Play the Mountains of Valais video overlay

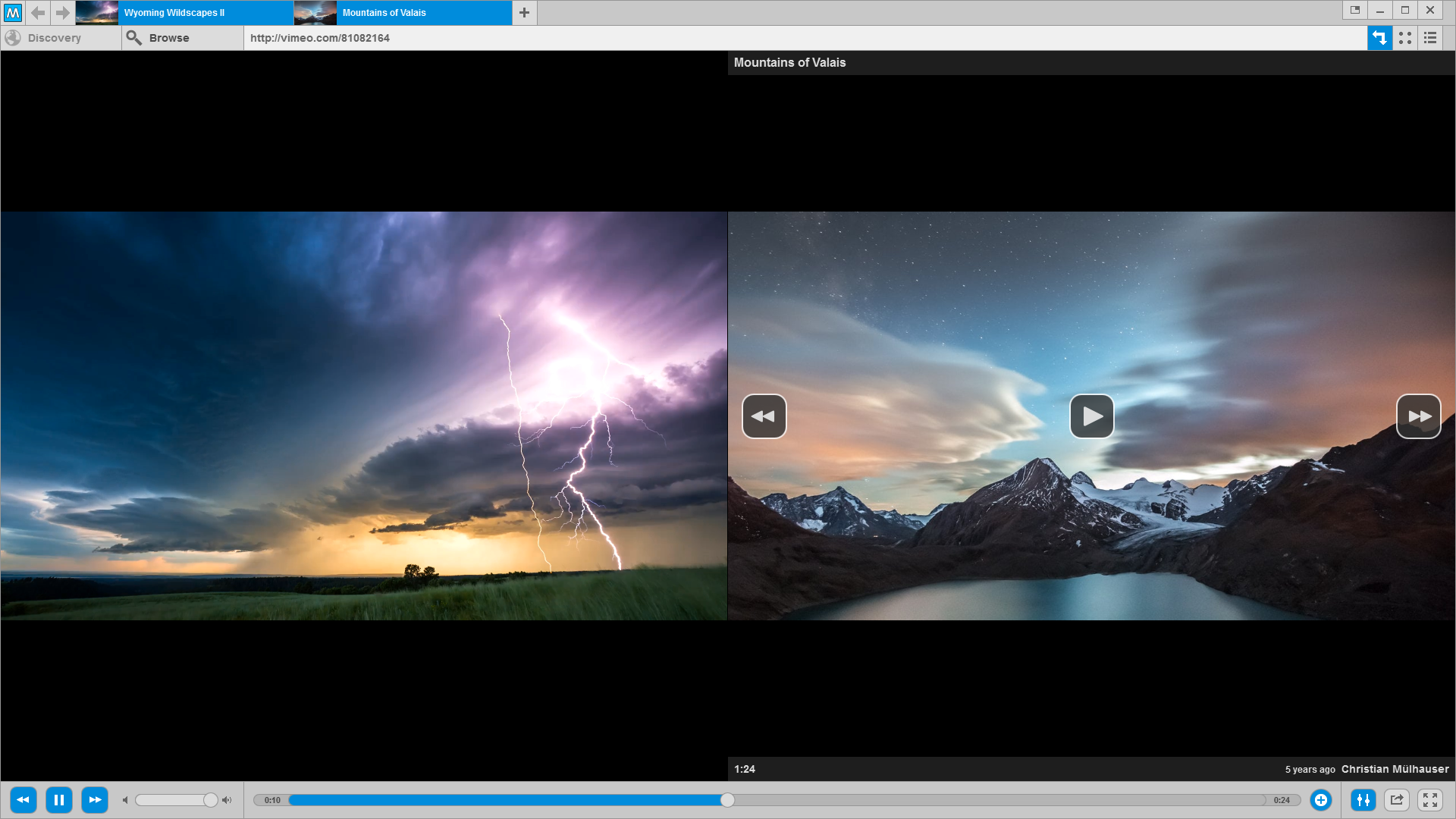[x=1092, y=416]
